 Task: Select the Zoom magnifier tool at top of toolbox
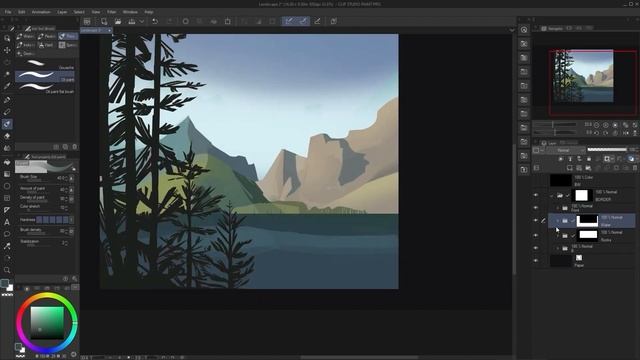pos(7,38)
